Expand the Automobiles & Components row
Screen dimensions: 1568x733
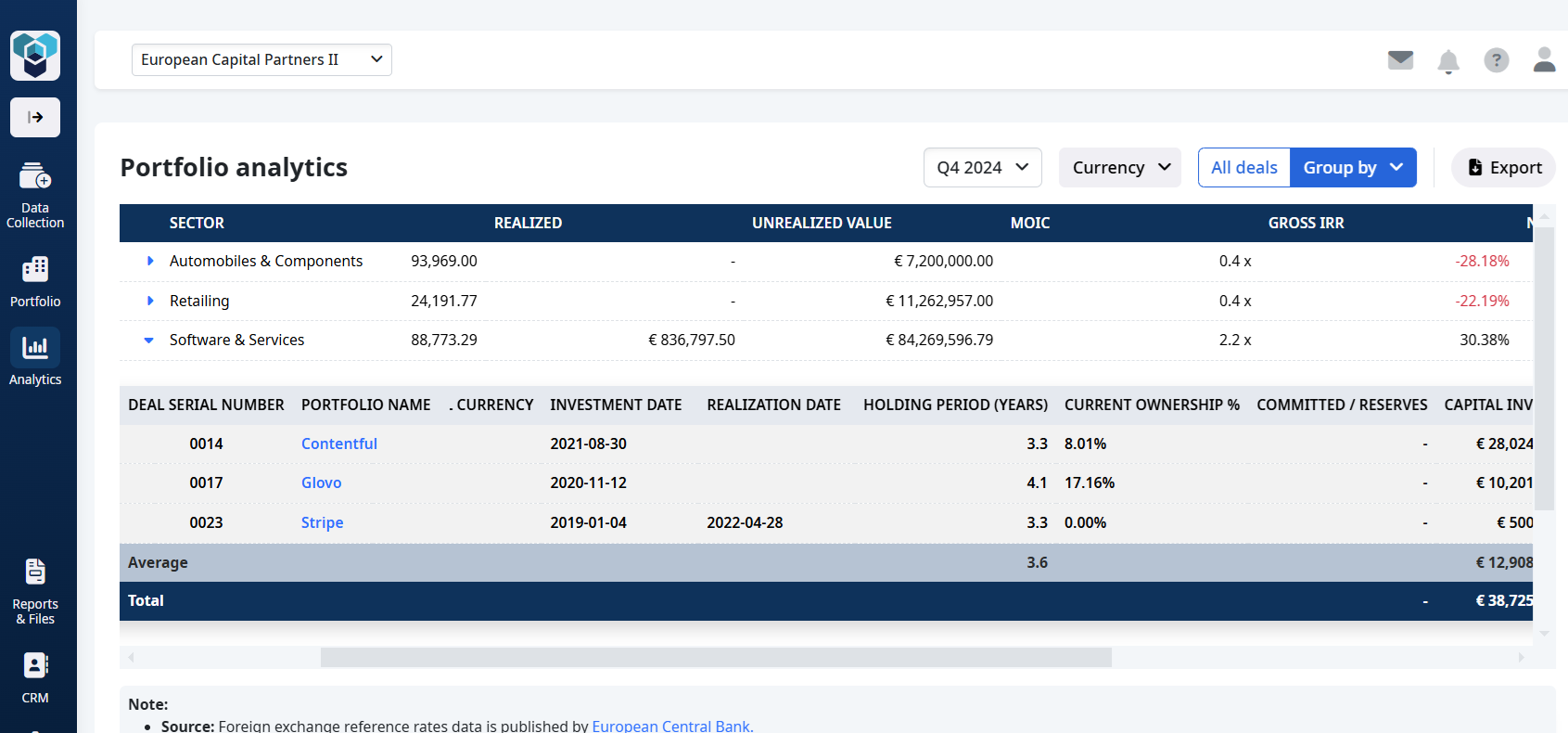click(150, 262)
